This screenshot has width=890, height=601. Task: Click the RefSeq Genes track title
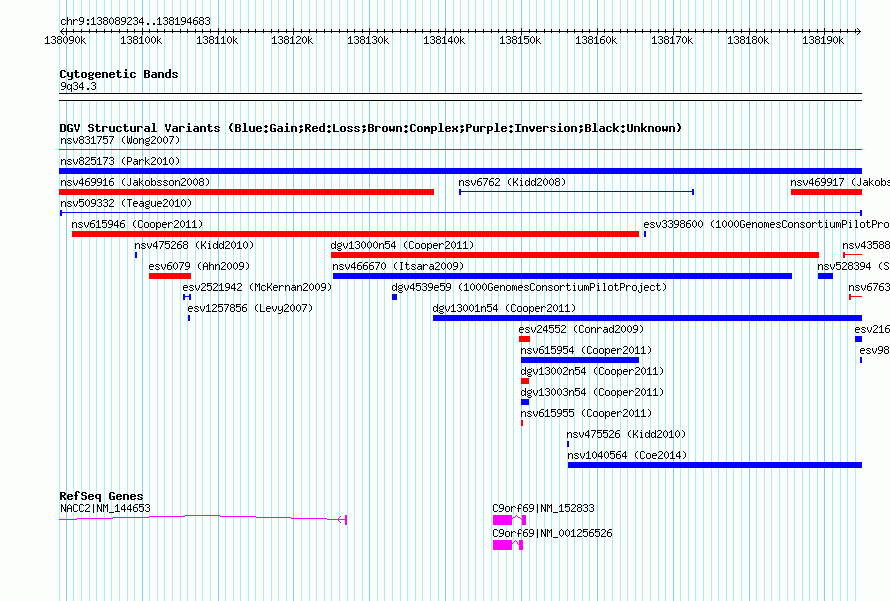(x=101, y=496)
